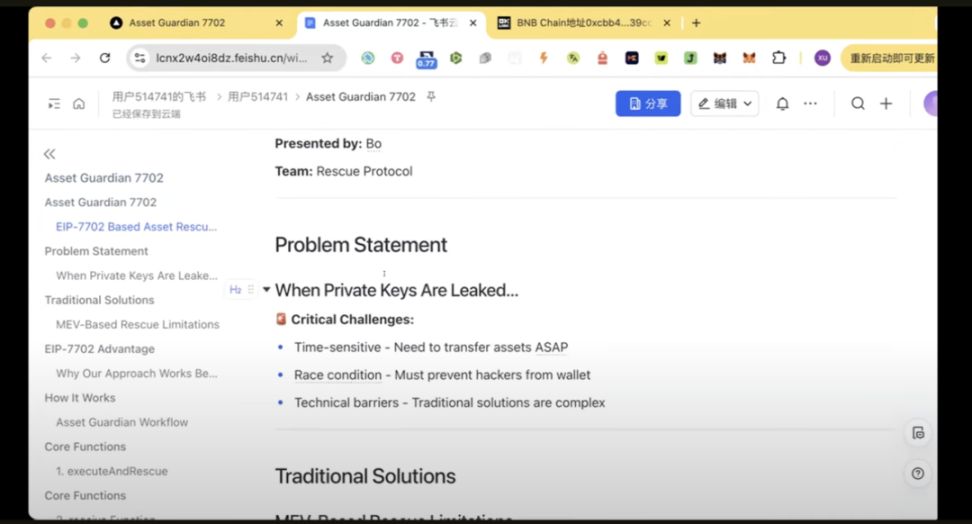Go to 用户514741 breadcrumb link

(x=257, y=97)
